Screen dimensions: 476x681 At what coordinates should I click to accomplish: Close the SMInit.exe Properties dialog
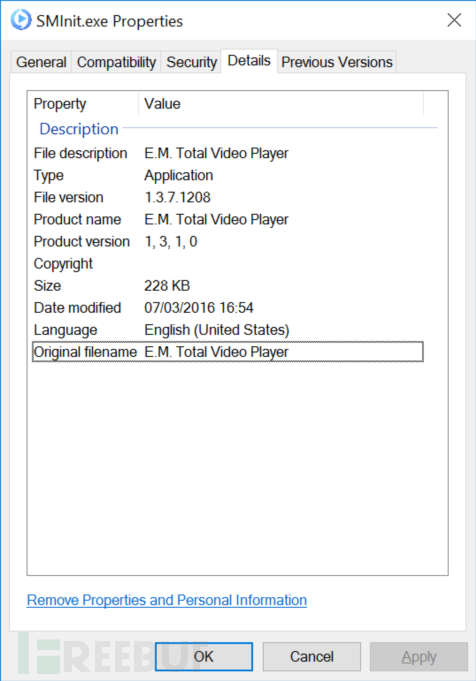click(x=454, y=20)
